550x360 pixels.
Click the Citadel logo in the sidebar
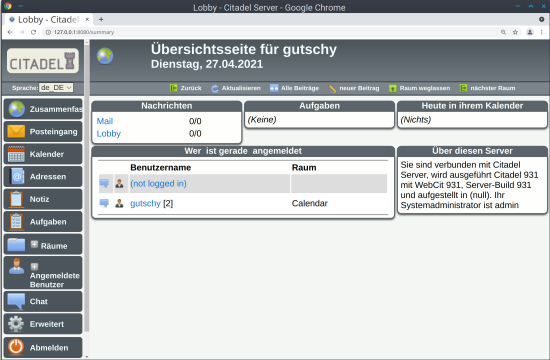pos(43,61)
